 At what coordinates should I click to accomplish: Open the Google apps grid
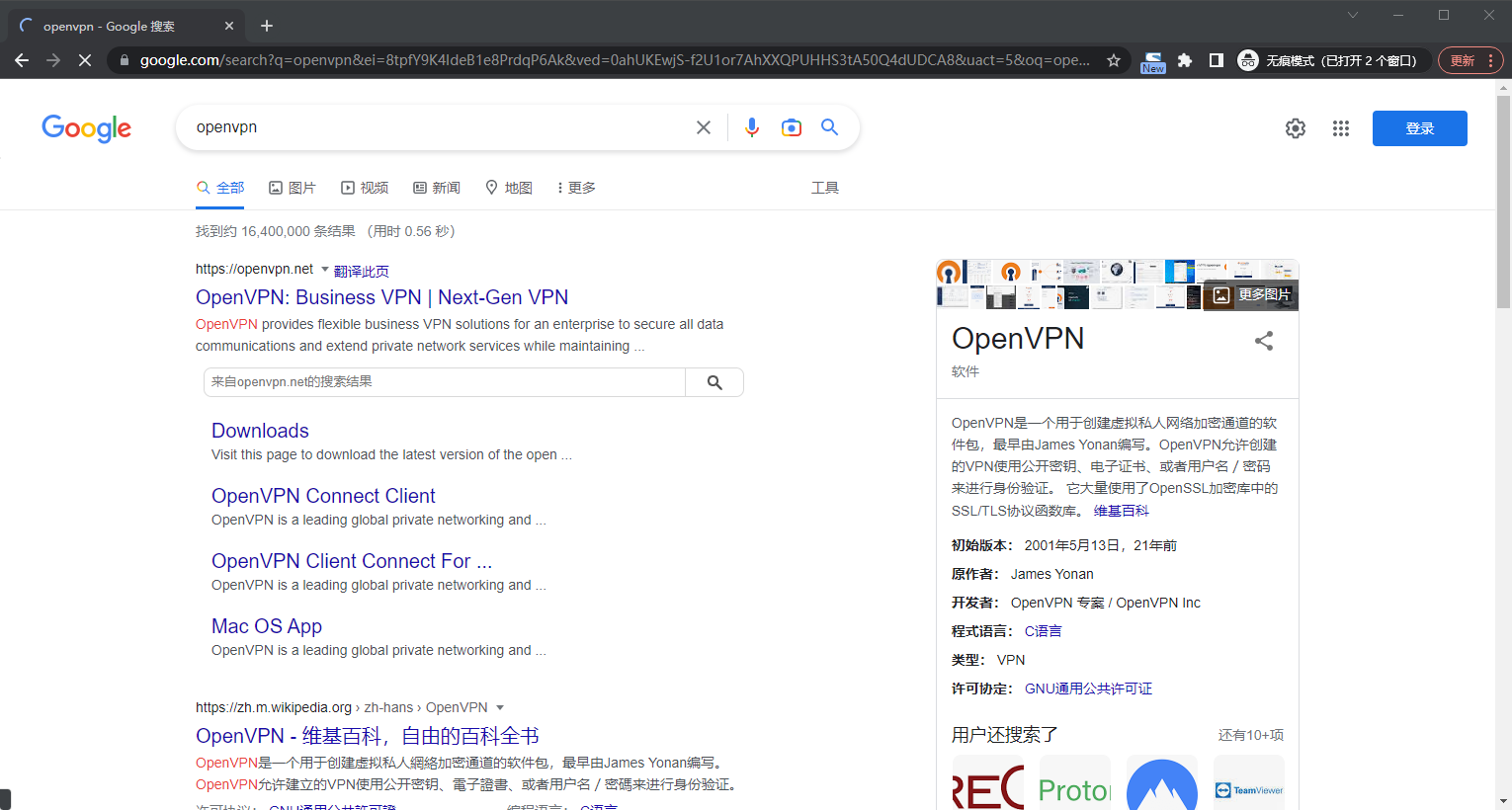pyautogui.click(x=1341, y=128)
